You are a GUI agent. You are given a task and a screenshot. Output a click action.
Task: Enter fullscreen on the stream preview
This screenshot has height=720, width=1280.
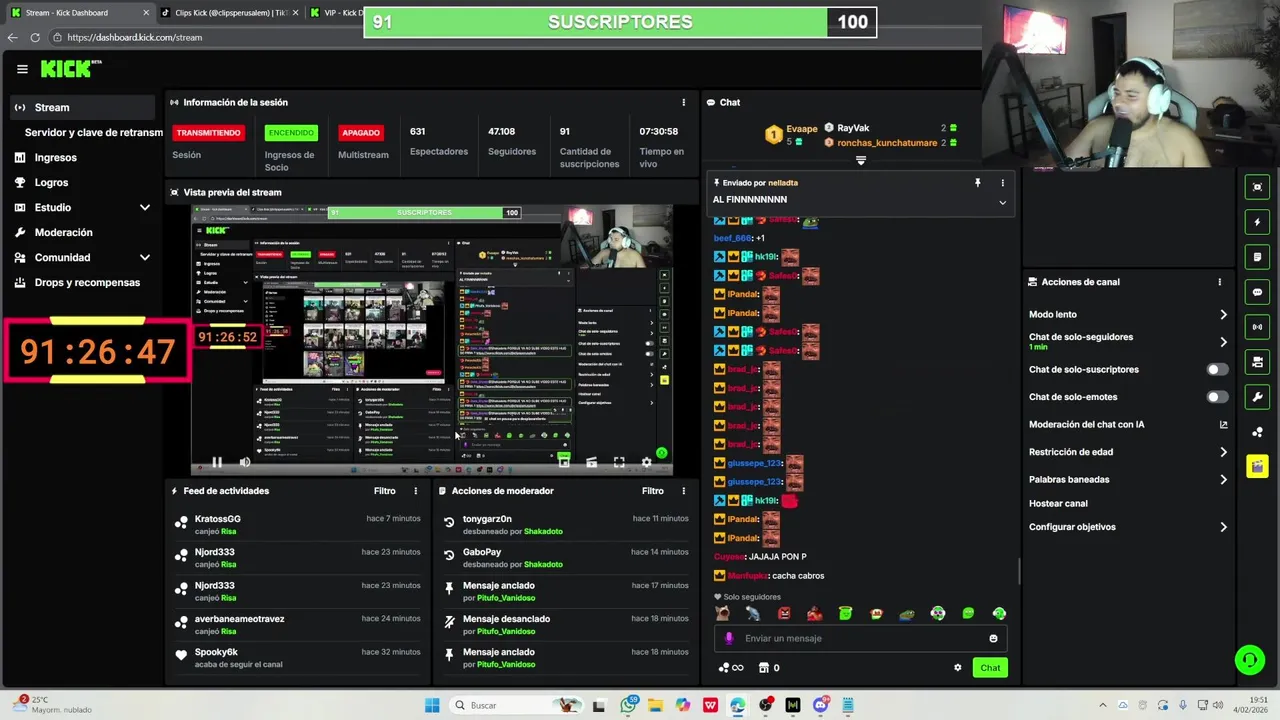pos(619,462)
